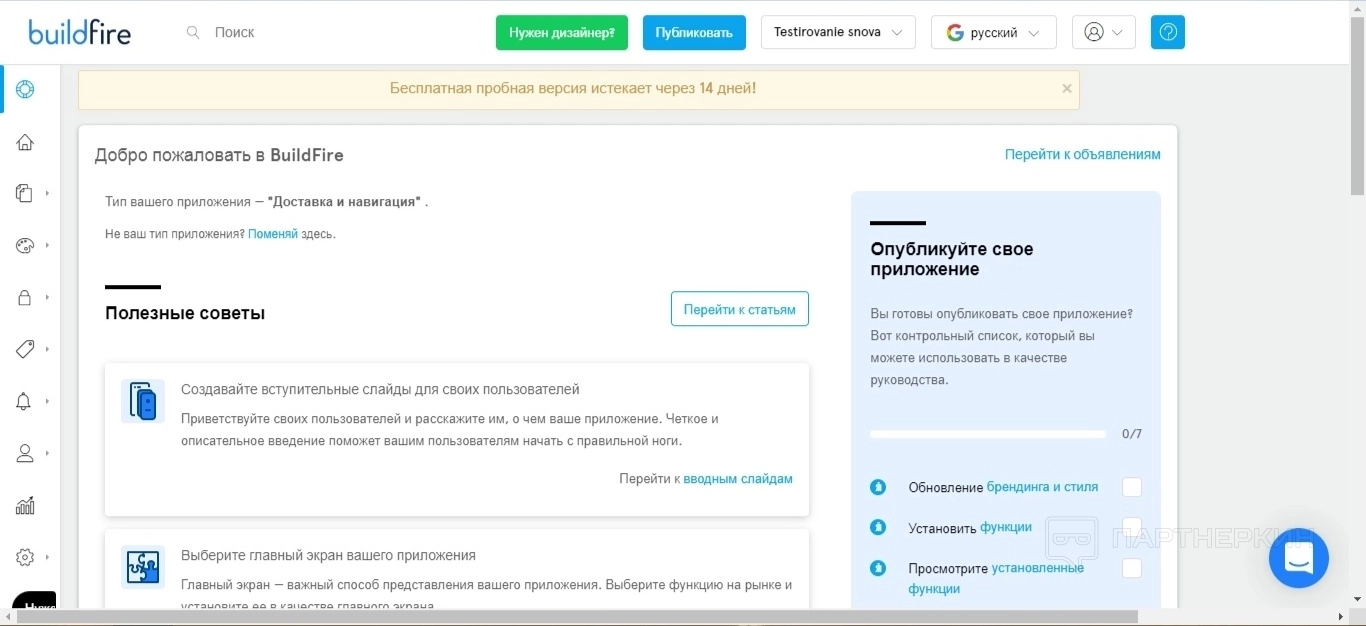Expand the settings gear submenu arrow

[x=47, y=557]
